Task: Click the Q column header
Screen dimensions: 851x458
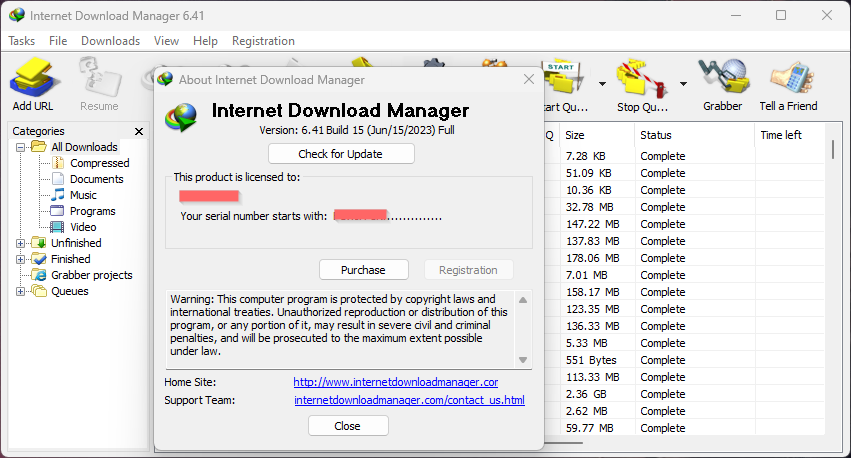Action: [x=551, y=135]
